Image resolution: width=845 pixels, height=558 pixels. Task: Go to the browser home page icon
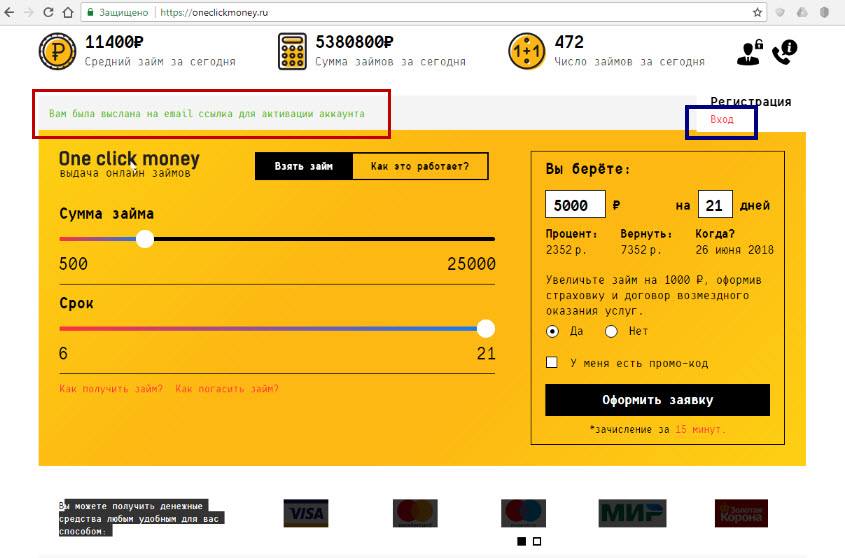[68, 12]
